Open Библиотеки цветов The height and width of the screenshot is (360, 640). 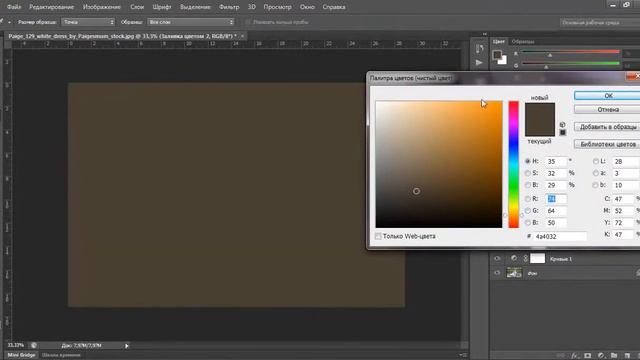[608, 144]
